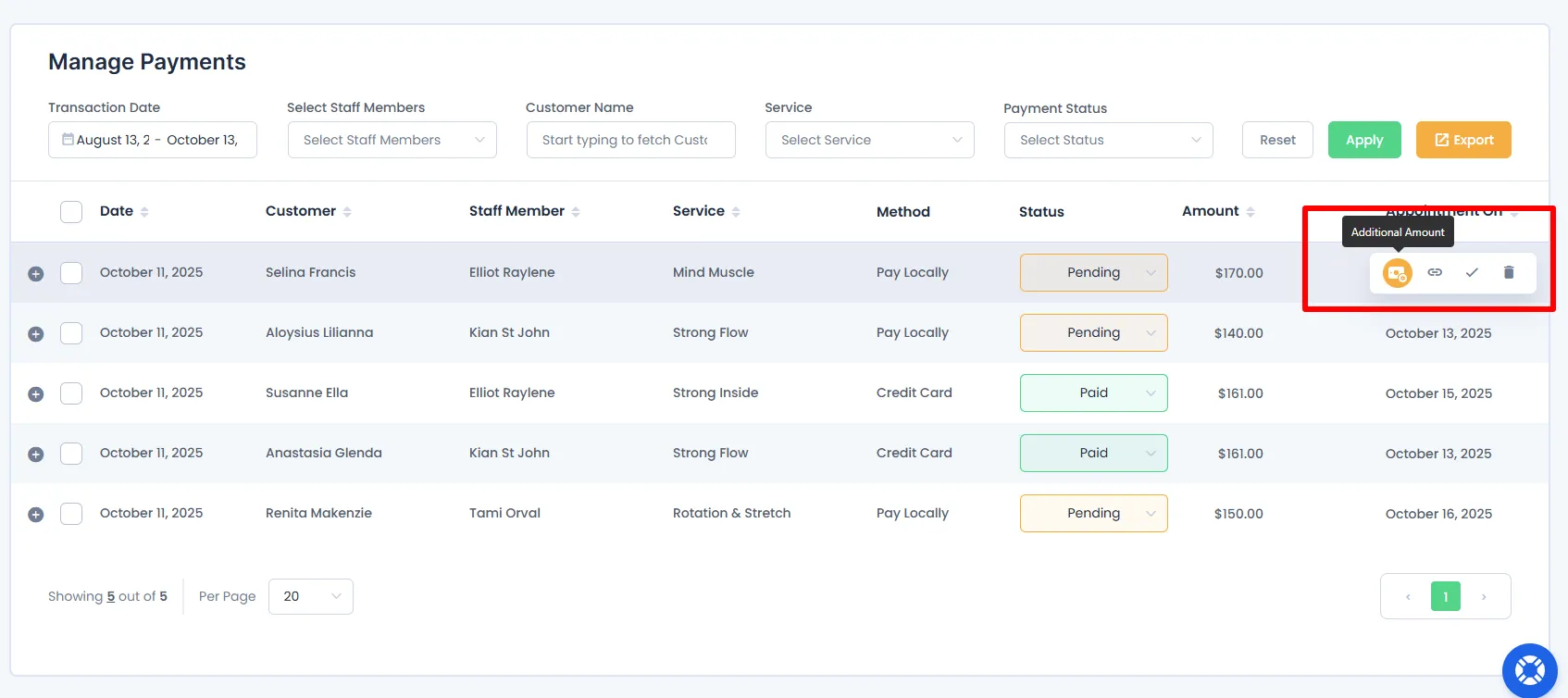Click October 15, 2025 appointment date
Image resolution: width=1568 pixels, height=698 pixels.
pos(1438,393)
